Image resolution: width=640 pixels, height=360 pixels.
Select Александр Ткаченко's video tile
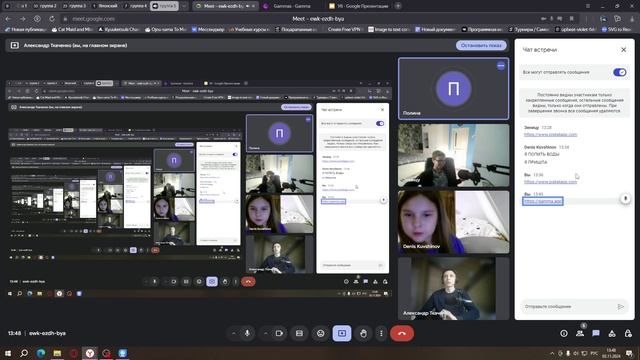pyautogui.click(x=453, y=288)
